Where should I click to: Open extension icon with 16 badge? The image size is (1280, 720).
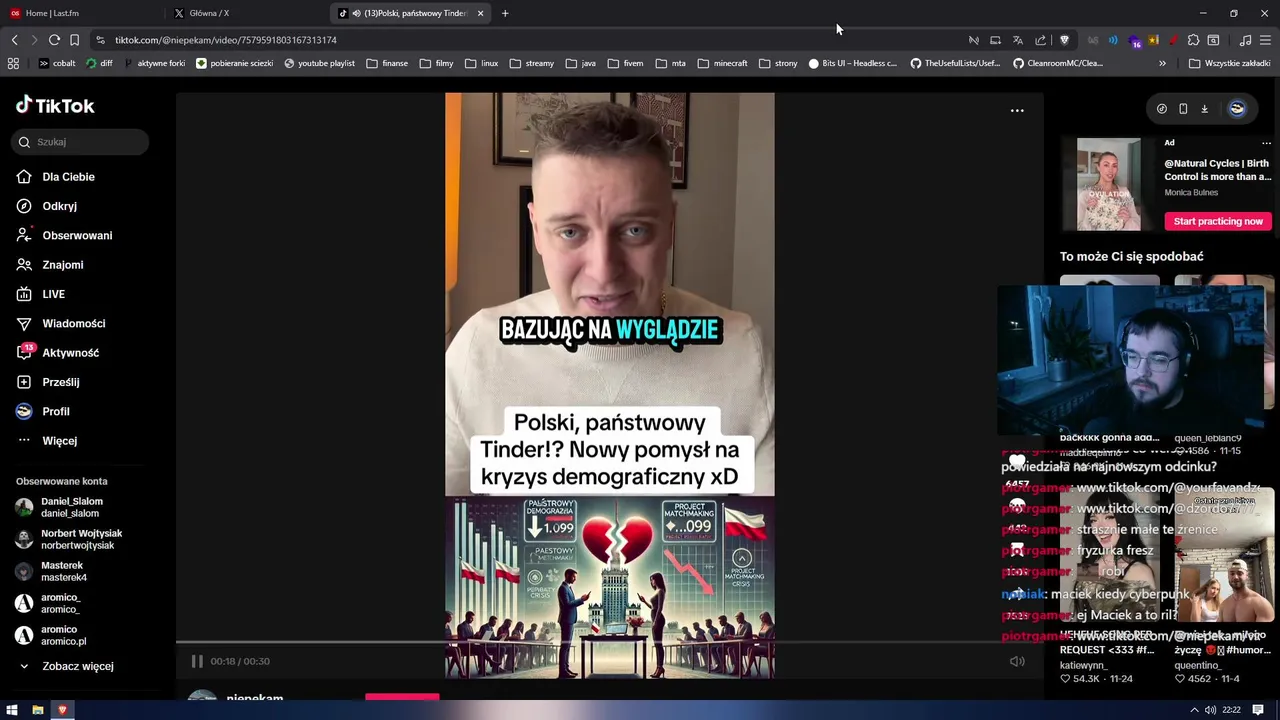1134,40
